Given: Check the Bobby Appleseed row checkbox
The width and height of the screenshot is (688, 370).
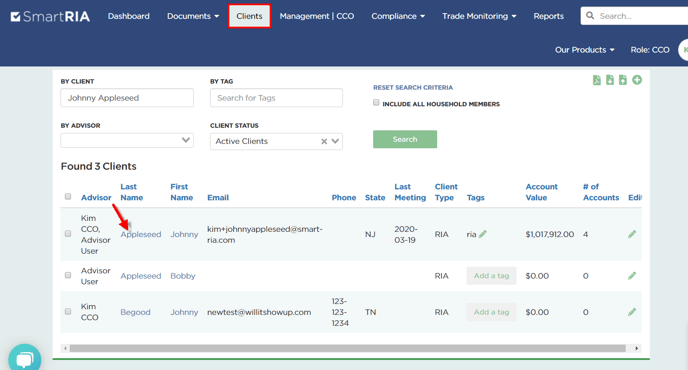Looking at the screenshot, I should click(68, 275).
